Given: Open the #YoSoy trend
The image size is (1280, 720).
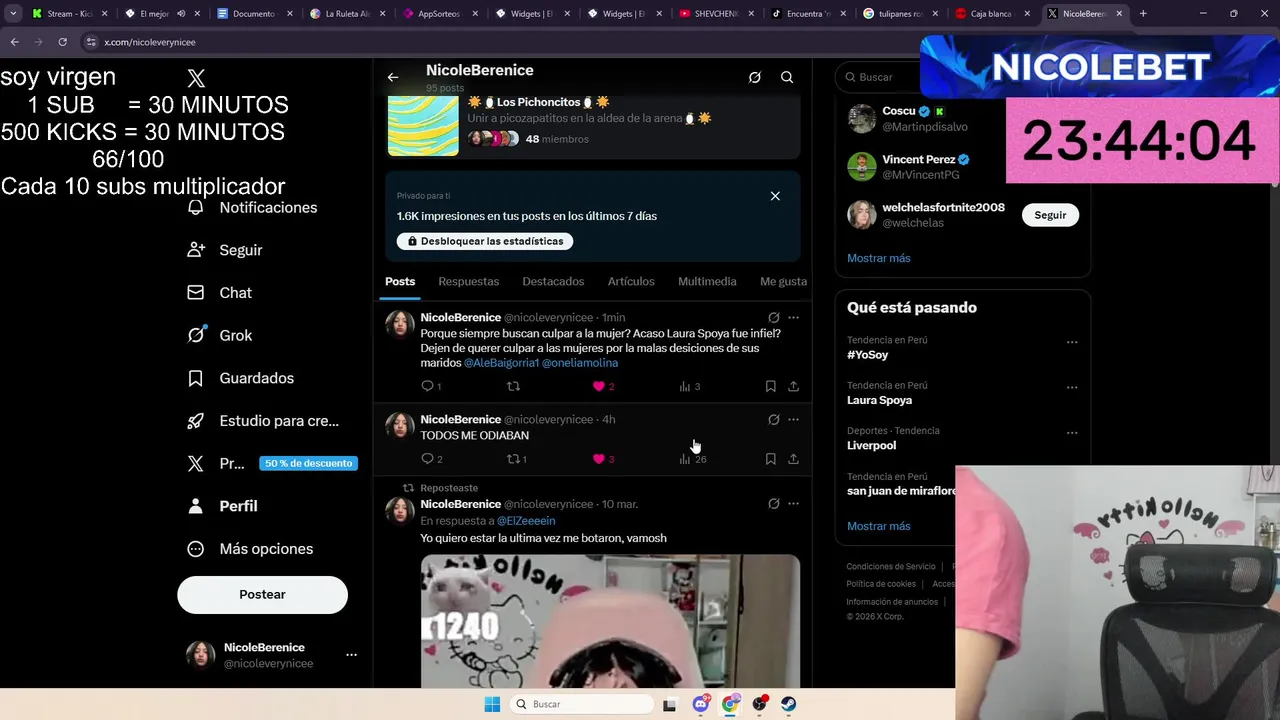Looking at the screenshot, I should (x=867, y=355).
